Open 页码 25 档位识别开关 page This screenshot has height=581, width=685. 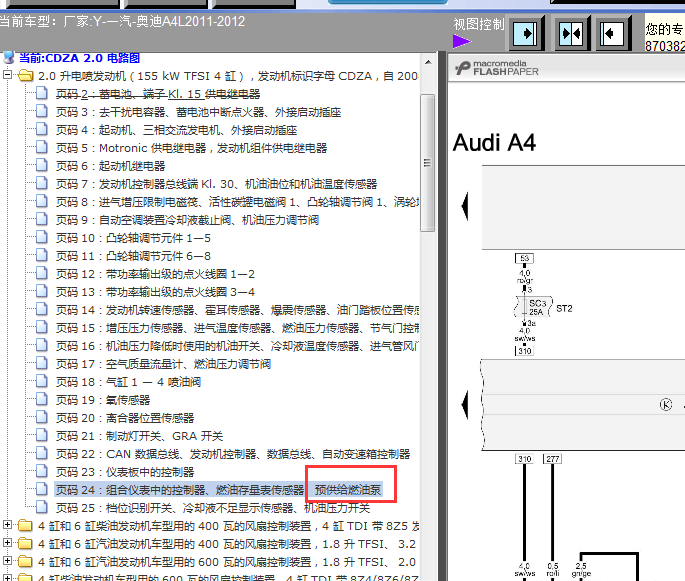213,508
